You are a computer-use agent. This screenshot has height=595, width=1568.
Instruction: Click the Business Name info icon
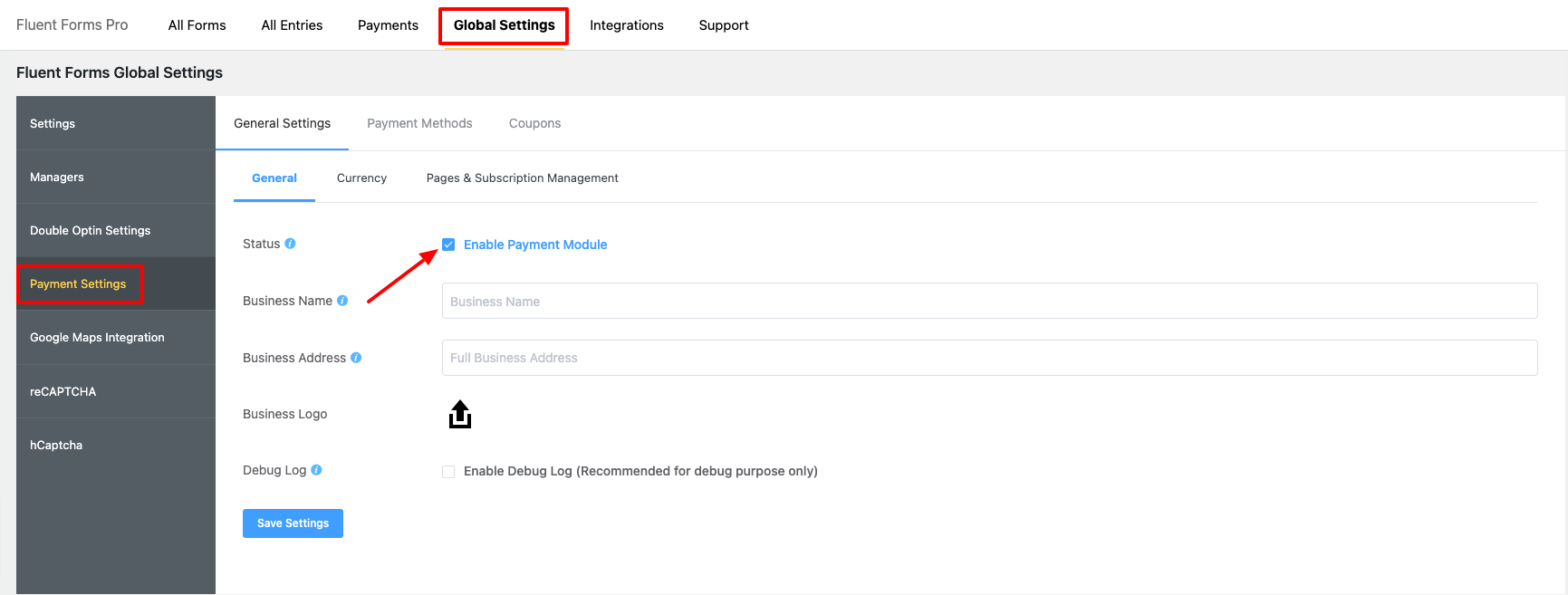342,301
